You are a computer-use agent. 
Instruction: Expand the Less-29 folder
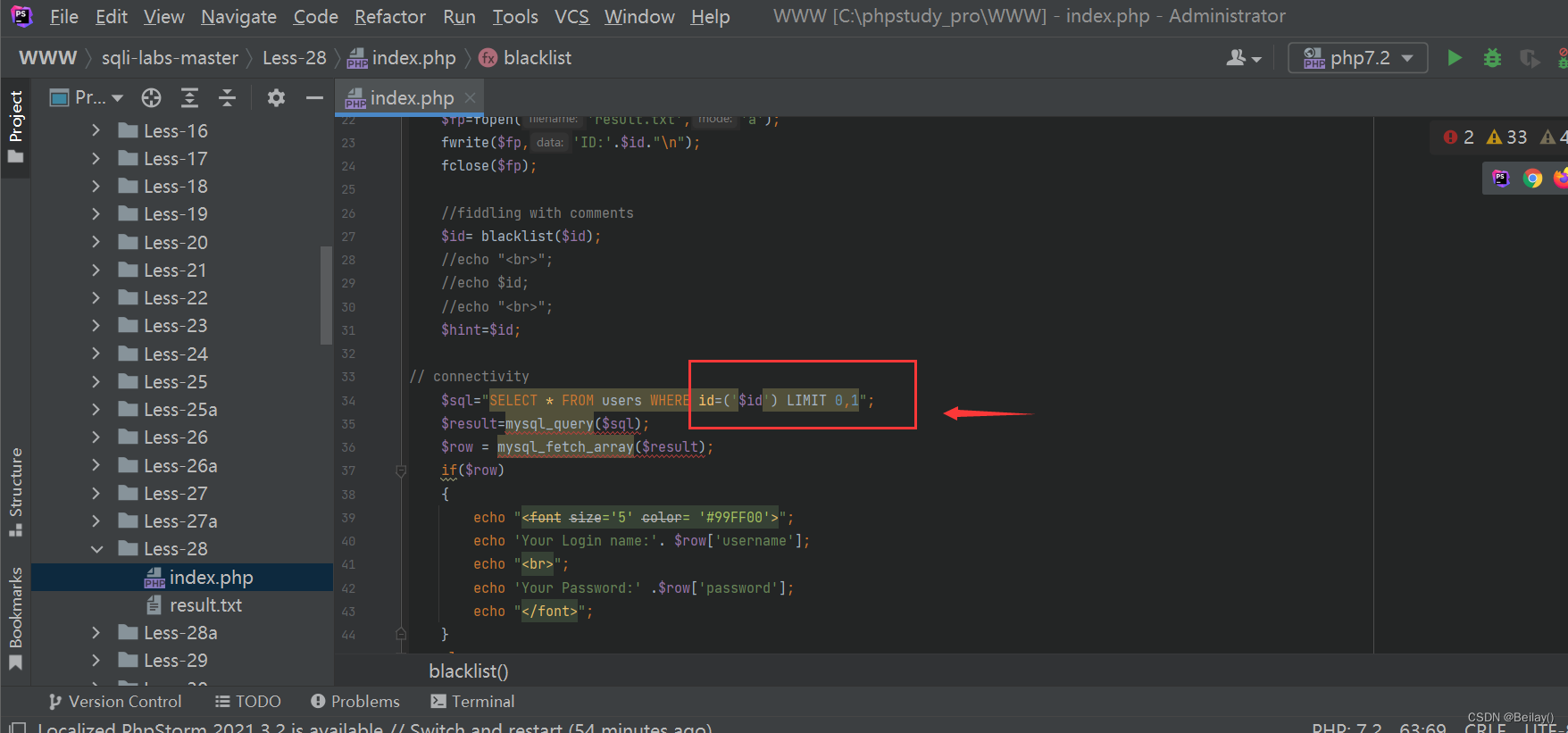pos(96,661)
